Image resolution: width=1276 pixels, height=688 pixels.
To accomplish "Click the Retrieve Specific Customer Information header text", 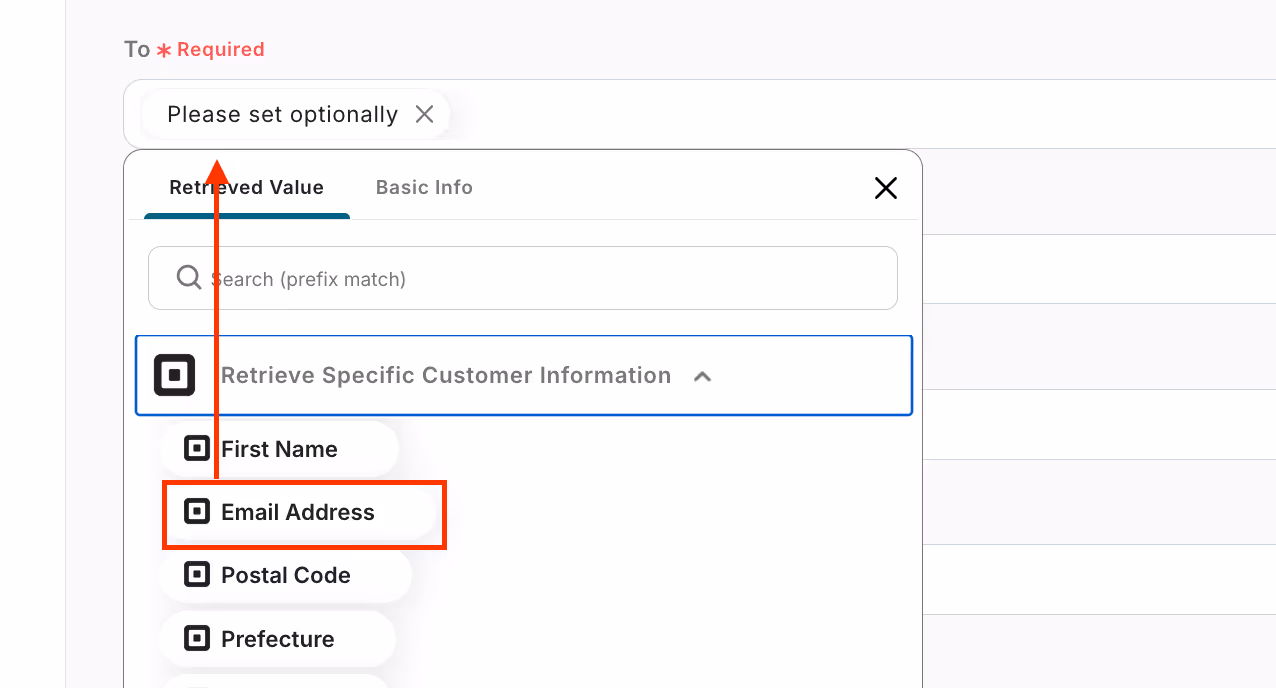I will 446,375.
